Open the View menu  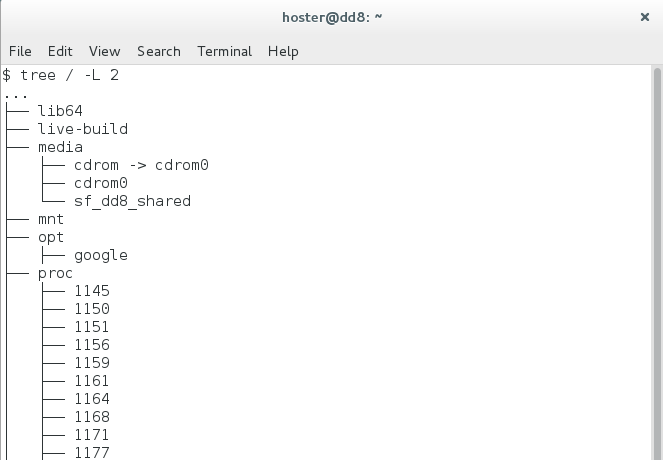[x=104, y=51]
